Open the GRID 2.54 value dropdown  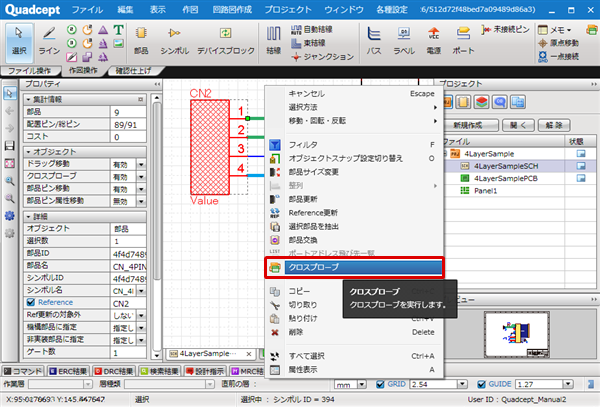(x=463, y=384)
